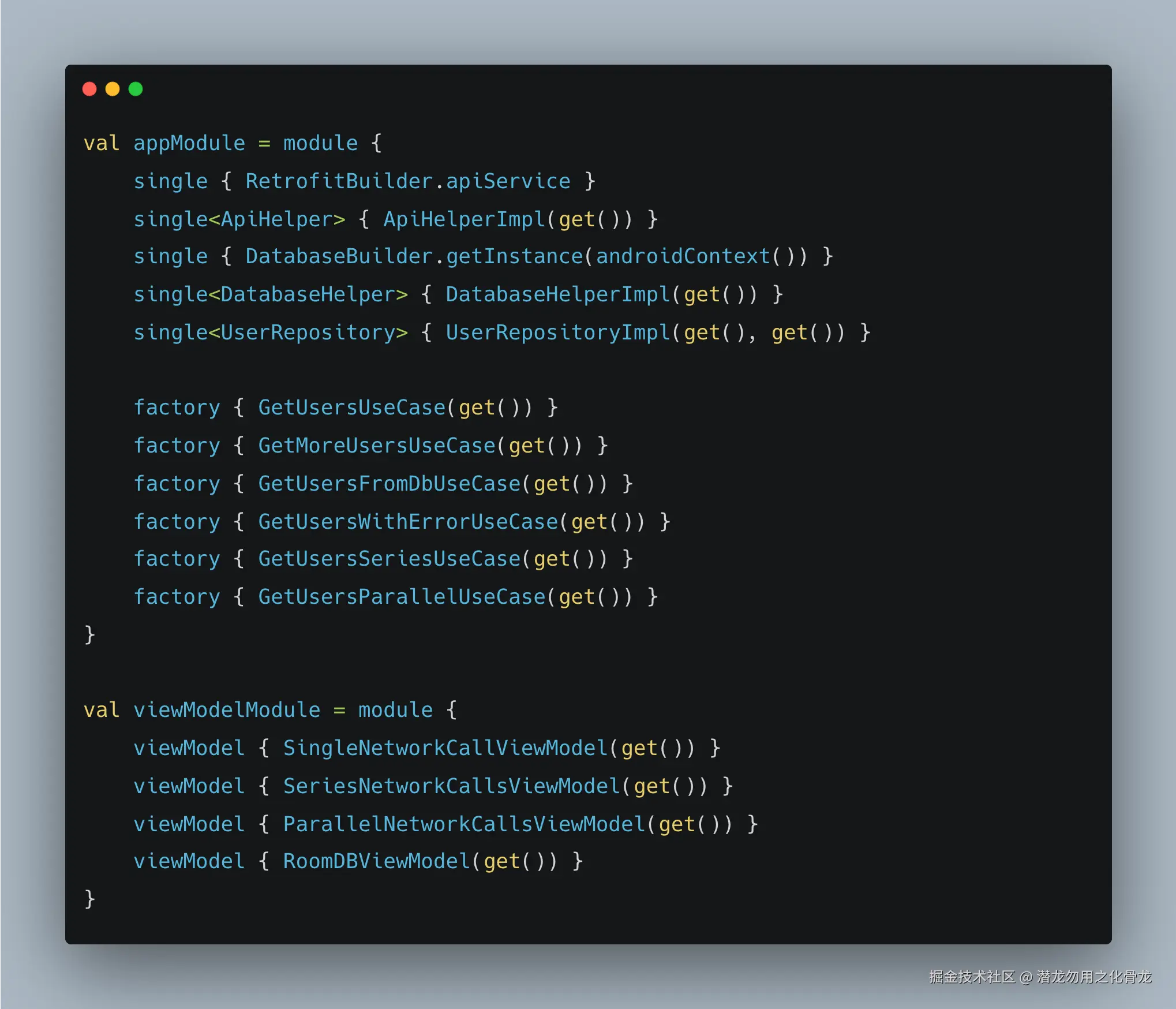The width and height of the screenshot is (1176, 1009).
Task: Click the watermark text at bottom right
Action: point(1040,977)
